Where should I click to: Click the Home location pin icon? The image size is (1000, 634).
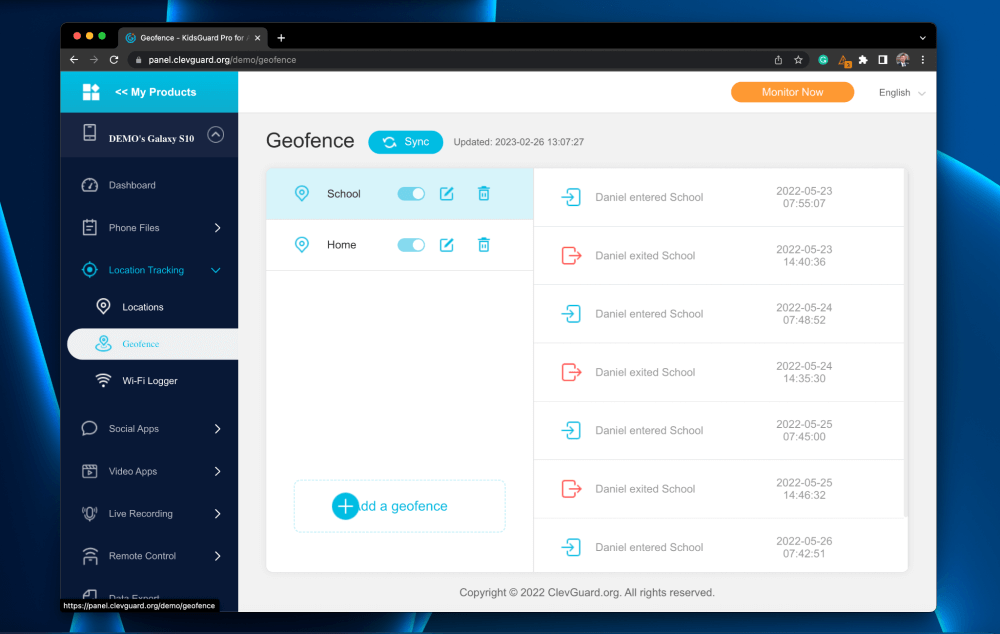[x=302, y=244]
